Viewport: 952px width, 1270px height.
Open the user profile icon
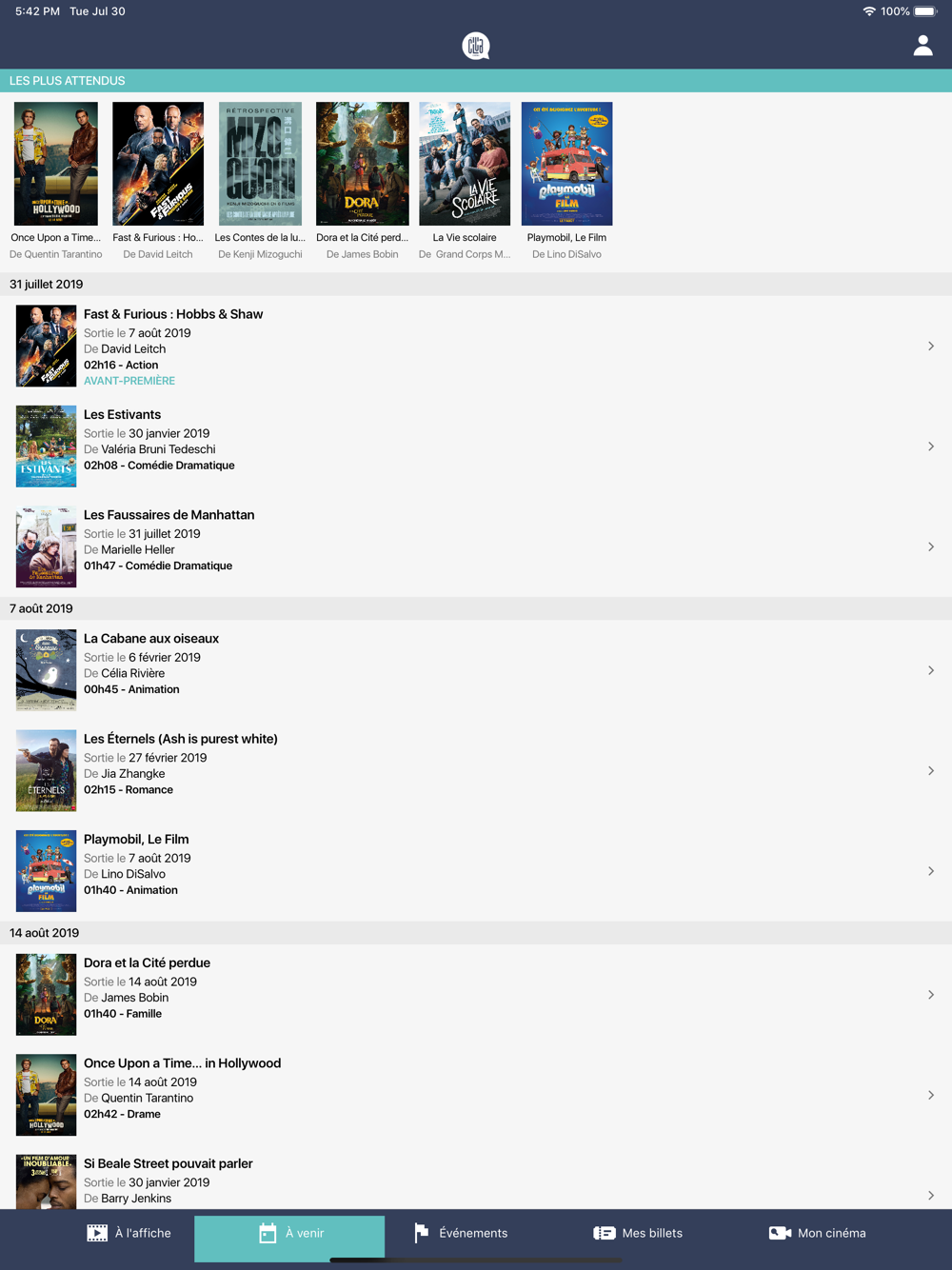(922, 46)
